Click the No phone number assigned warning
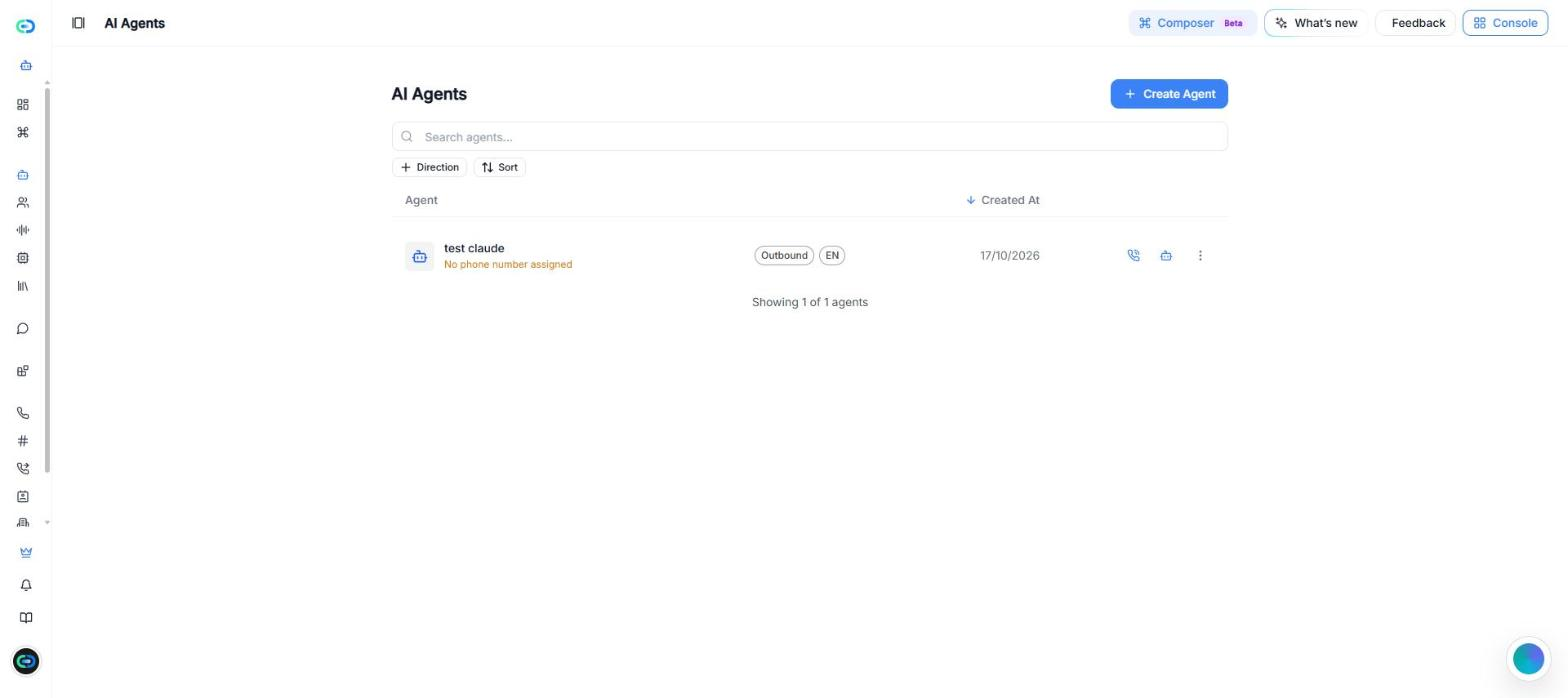This screenshot has width=1568, height=698. click(508, 265)
